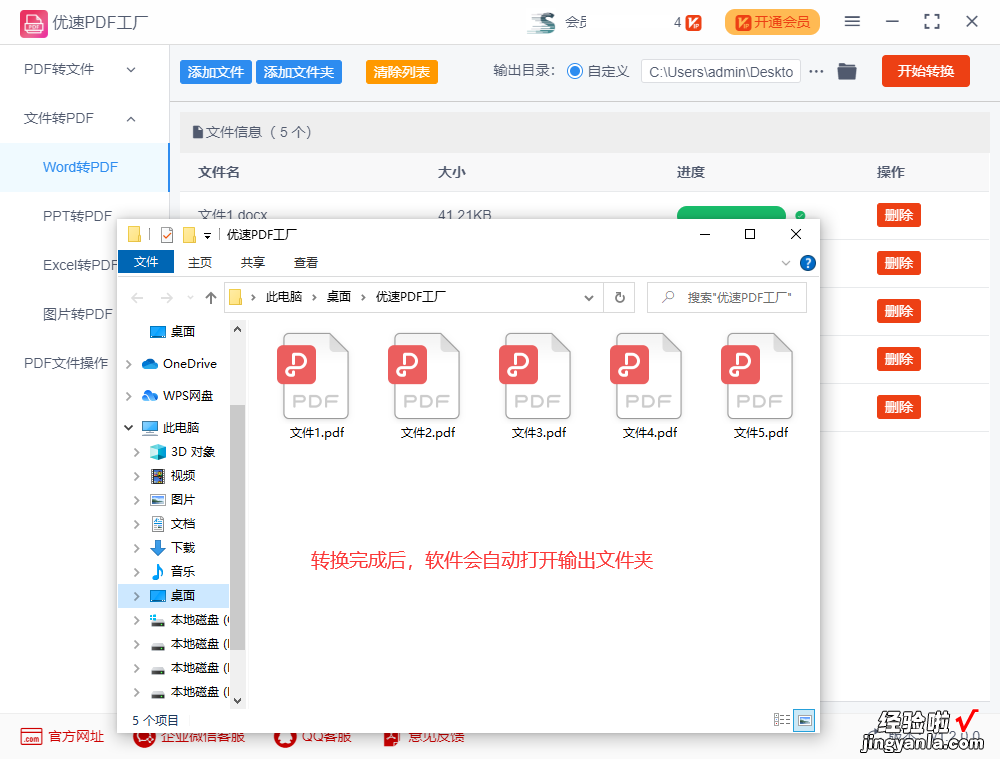Image resolution: width=1000 pixels, height=760 pixels.
Task: Click the 开始转换 button
Action: pyautogui.click(x=925, y=71)
